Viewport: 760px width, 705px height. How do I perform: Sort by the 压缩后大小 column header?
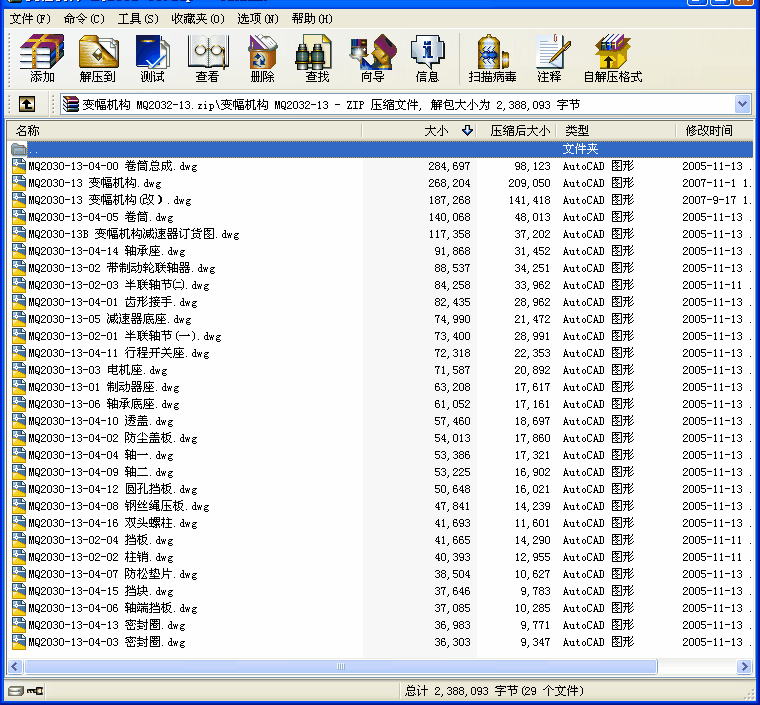(519, 131)
